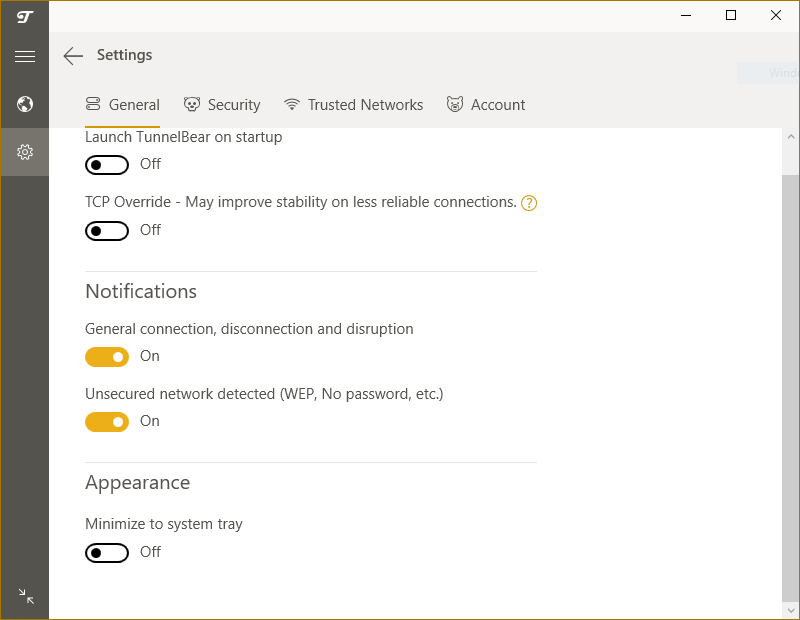Go back with the left arrow

(73, 56)
